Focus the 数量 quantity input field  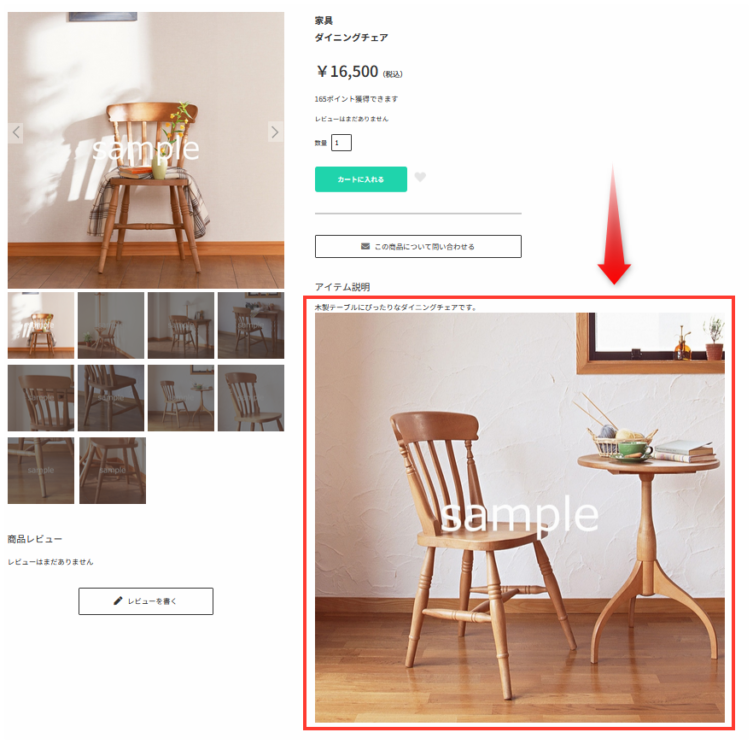[x=341, y=143]
